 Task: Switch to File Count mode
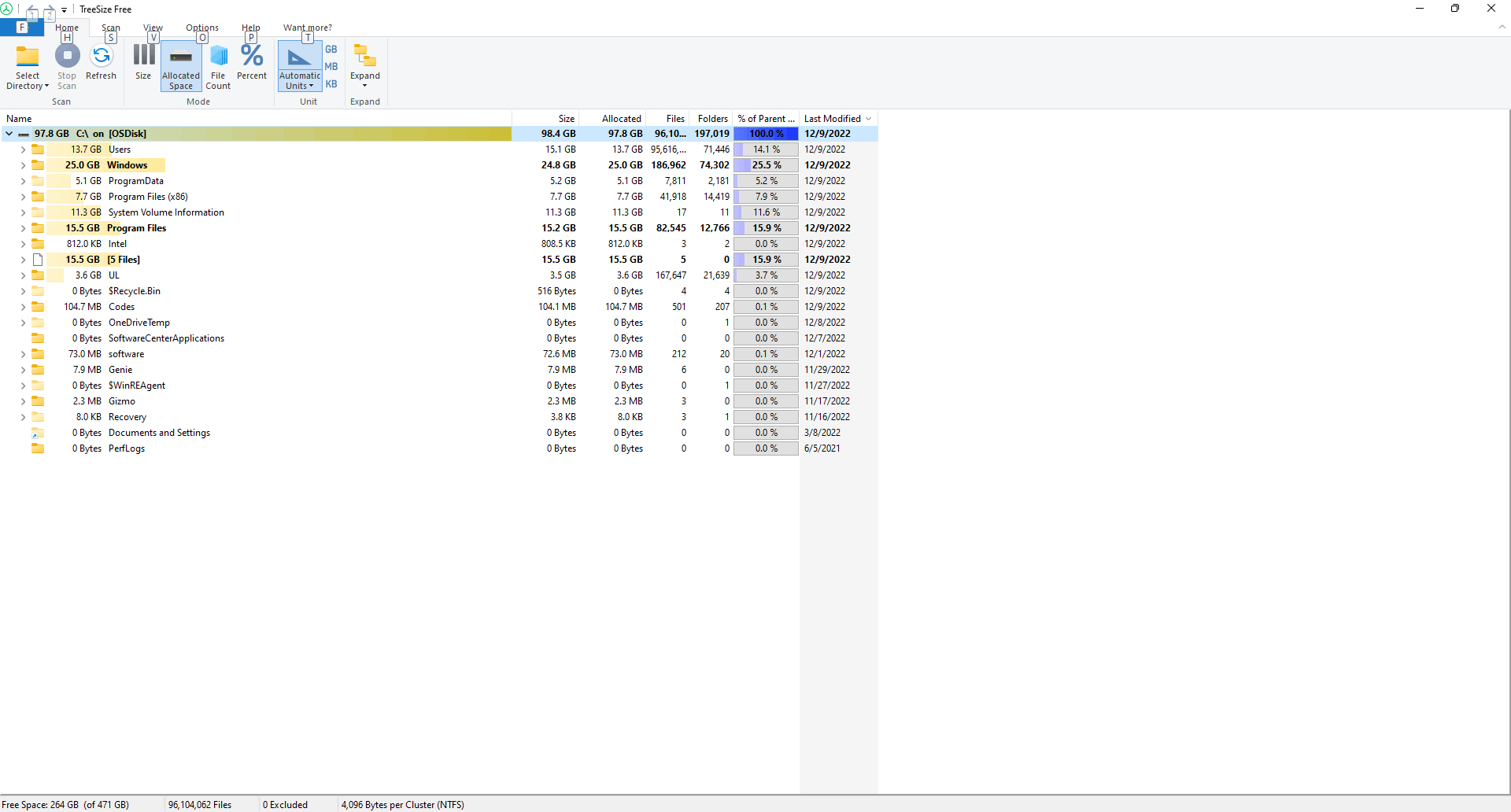(218, 66)
